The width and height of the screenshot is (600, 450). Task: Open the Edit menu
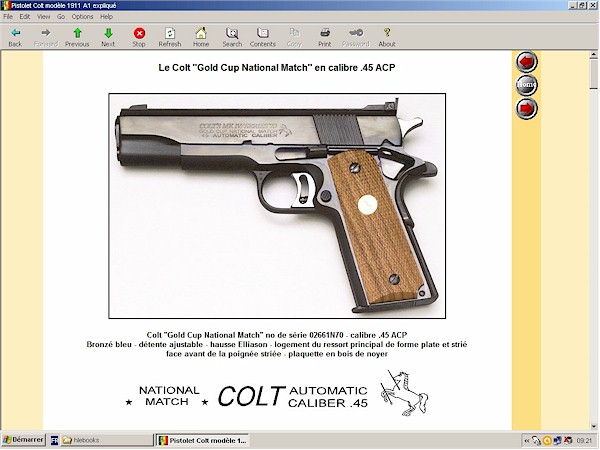(x=25, y=16)
